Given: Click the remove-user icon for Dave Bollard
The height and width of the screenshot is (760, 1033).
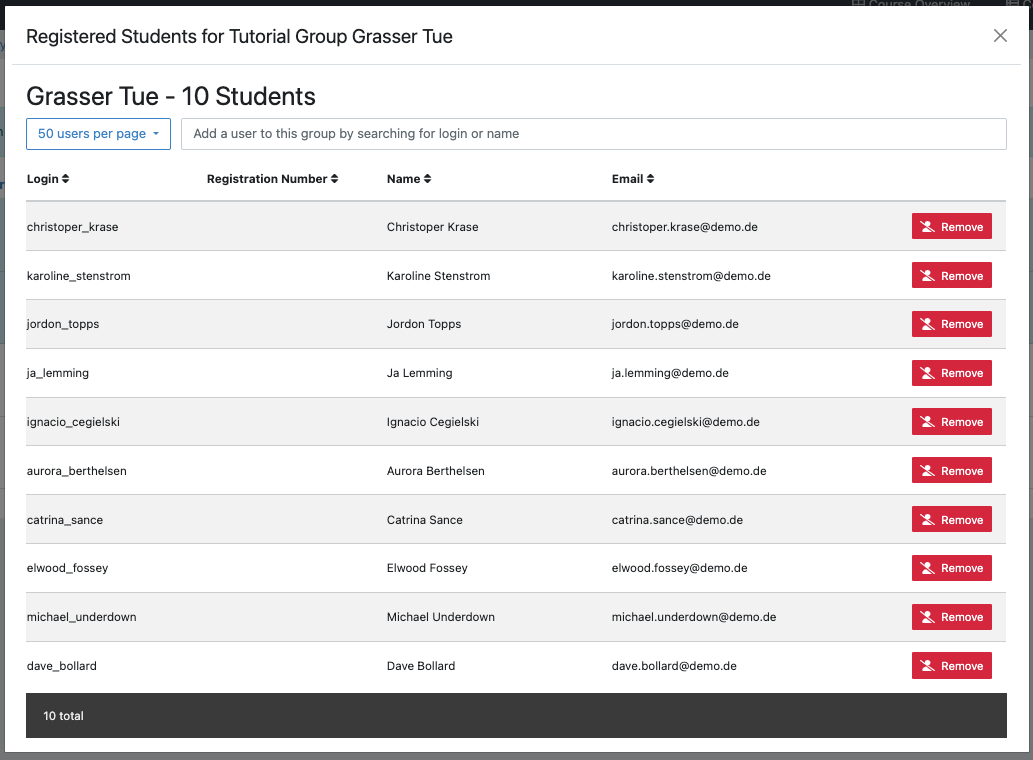Looking at the screenshot, I should [x=928, y=666].
